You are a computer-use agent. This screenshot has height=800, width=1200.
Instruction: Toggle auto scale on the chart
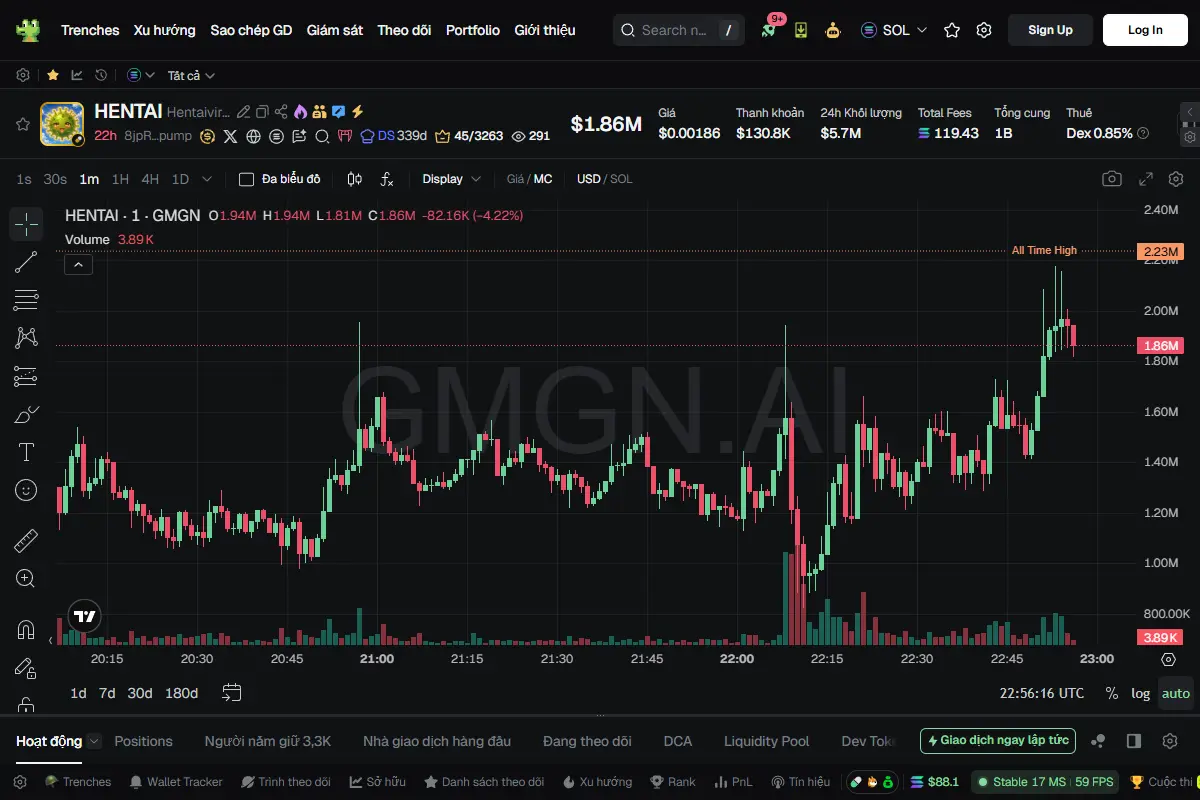1176,693
